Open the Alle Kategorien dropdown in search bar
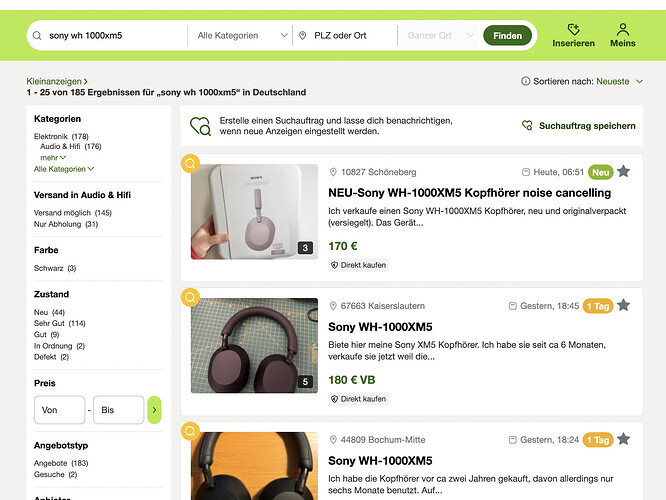This screenshot has width=666, height=500. pos(242,36)
